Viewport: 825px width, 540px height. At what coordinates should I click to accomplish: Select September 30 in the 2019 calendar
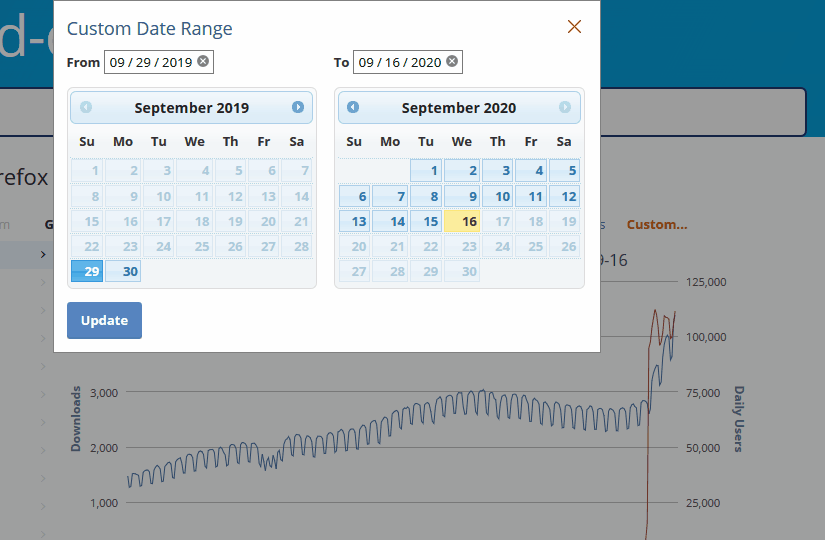point(123,271)
